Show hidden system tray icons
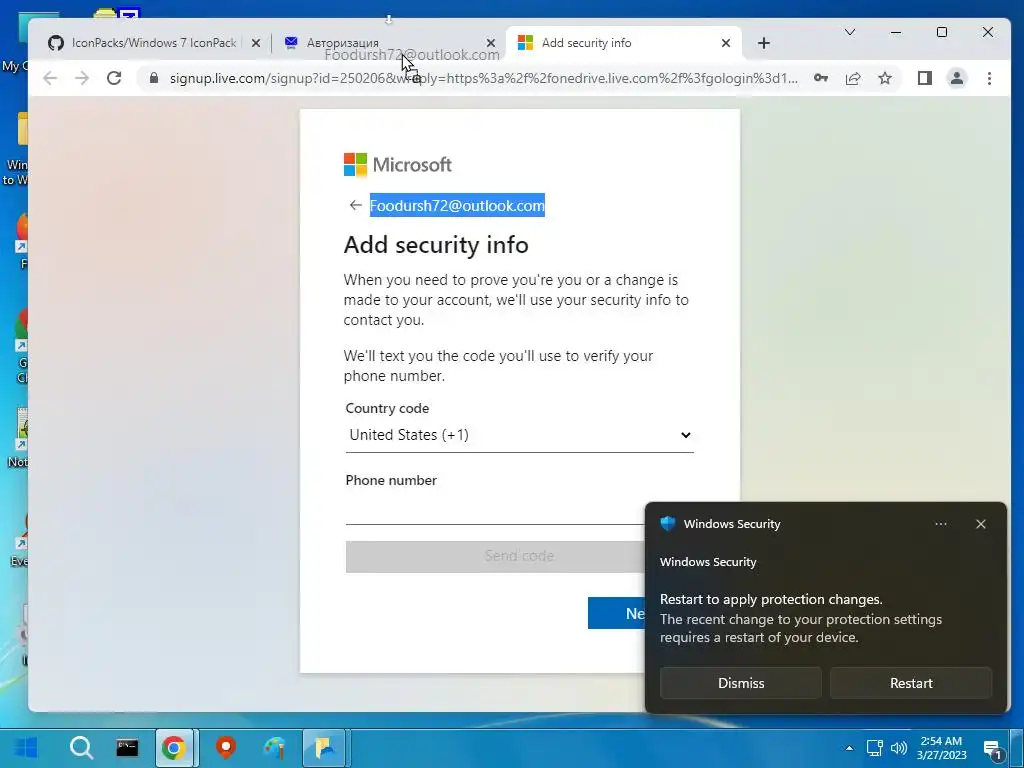 click(x=849, y=748)
